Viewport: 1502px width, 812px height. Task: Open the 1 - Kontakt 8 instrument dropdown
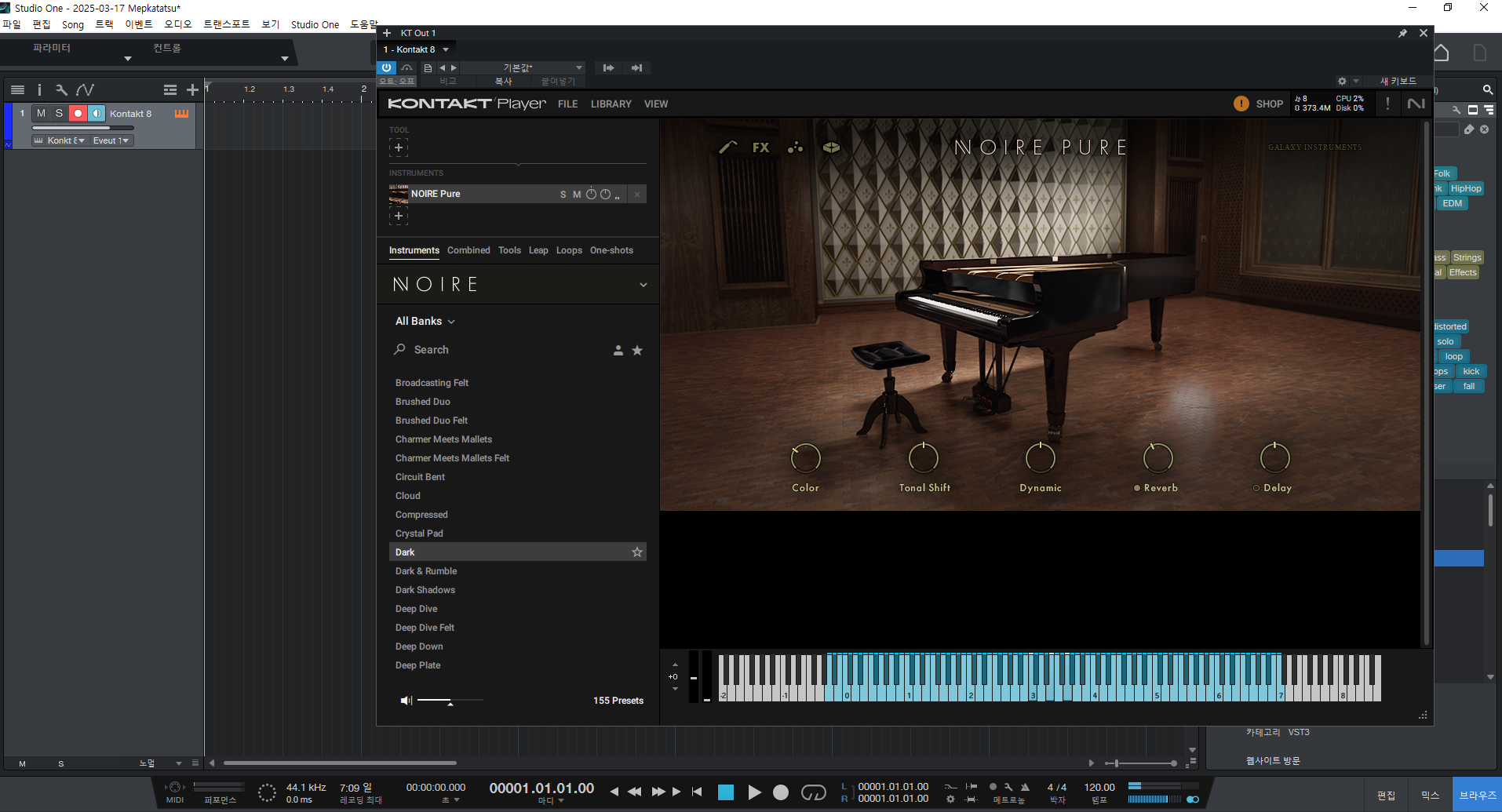(x=417, y=49)
